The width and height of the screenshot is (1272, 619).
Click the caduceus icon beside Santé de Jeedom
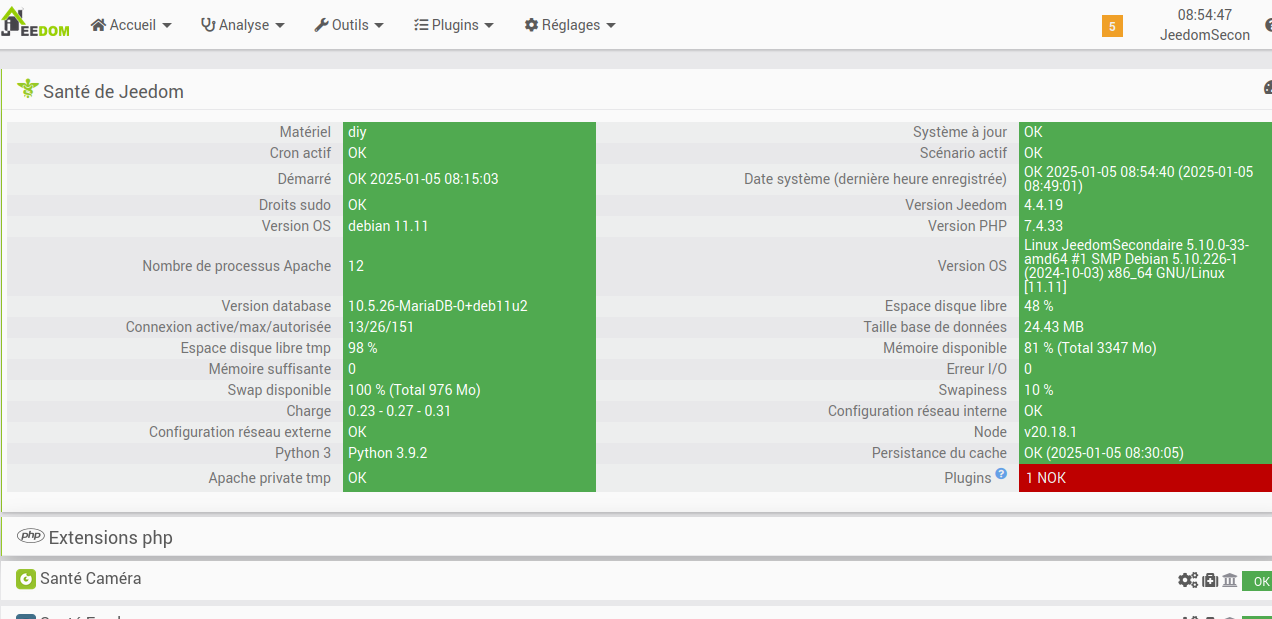click(27, 90)
